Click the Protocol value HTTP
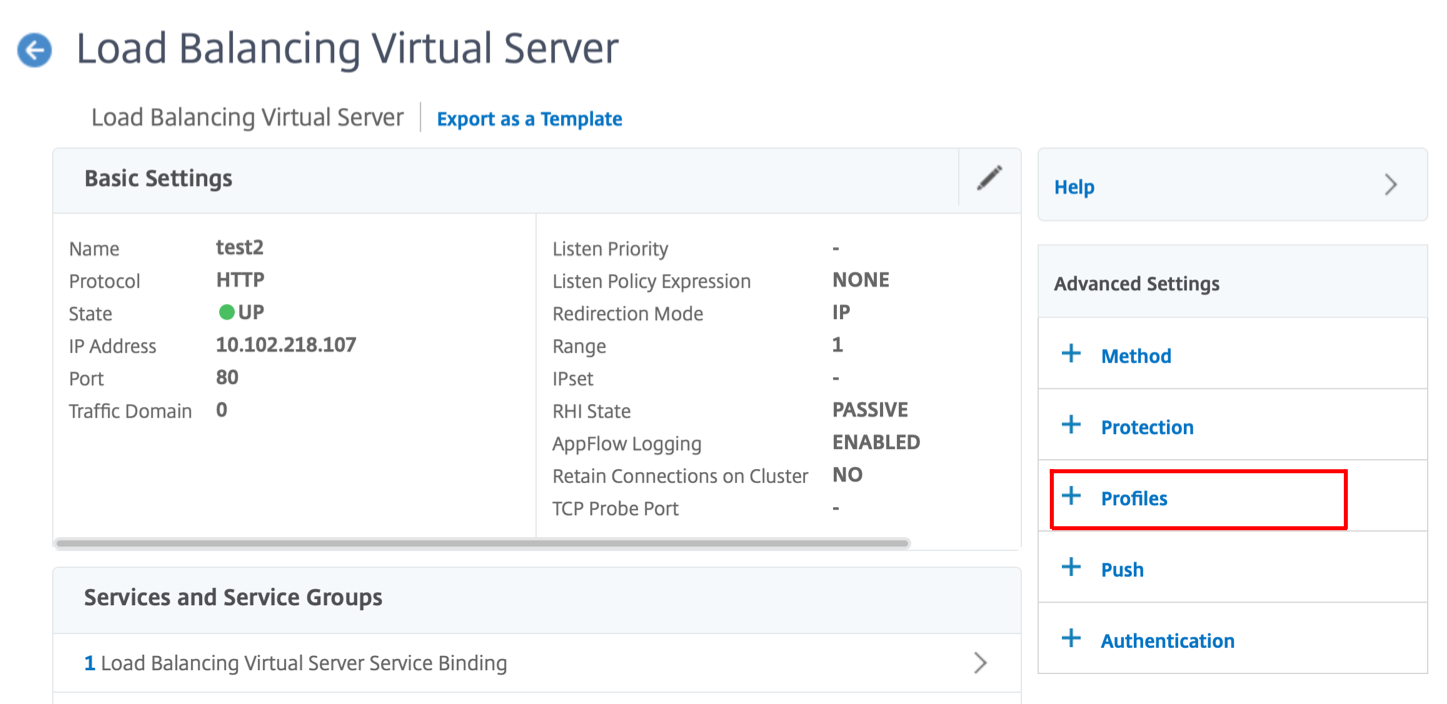Image resolution: width=1447 pixels, height=704 pixels. (x=240, y=280)
